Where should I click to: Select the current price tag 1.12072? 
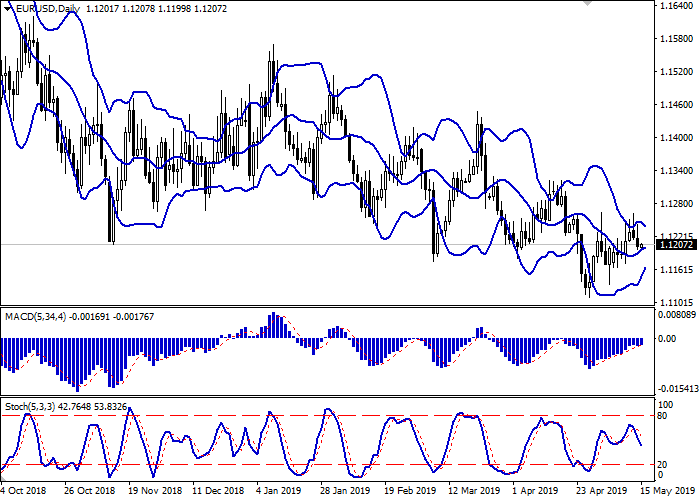pos(675,244)
